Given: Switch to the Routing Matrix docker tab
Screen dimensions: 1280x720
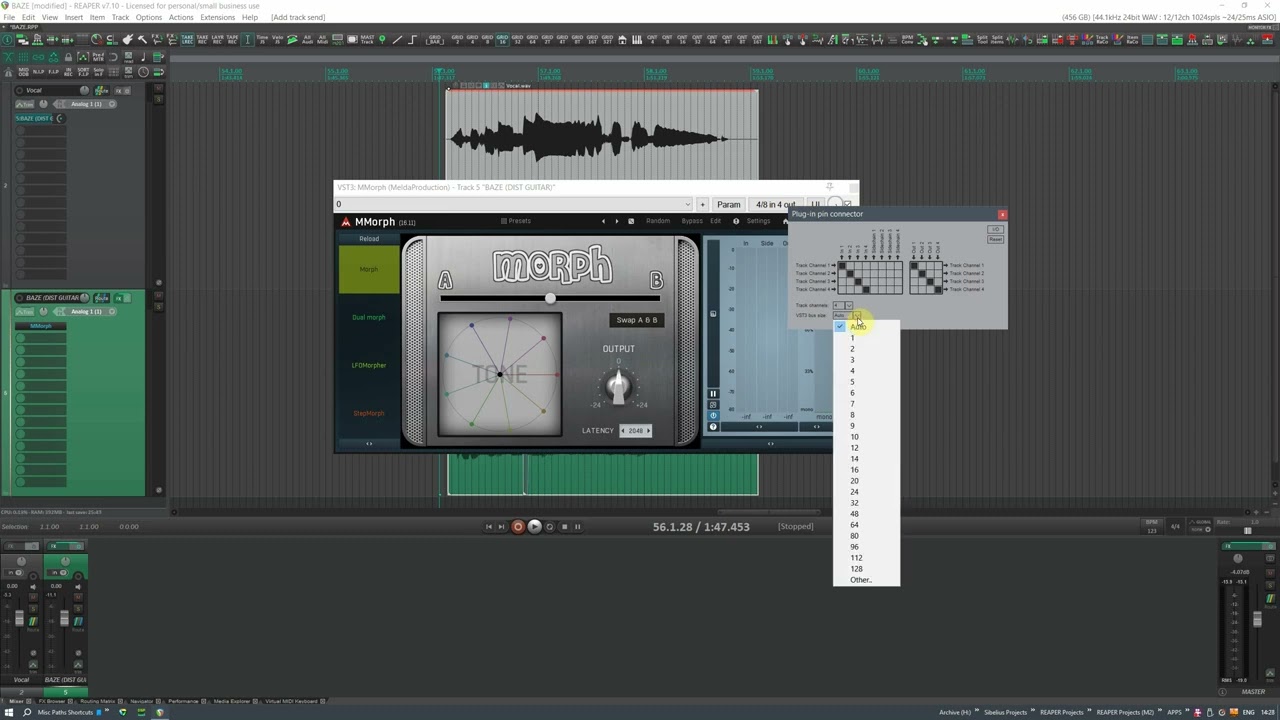Looking at the screenshot, I should click(x=99, y=701).
